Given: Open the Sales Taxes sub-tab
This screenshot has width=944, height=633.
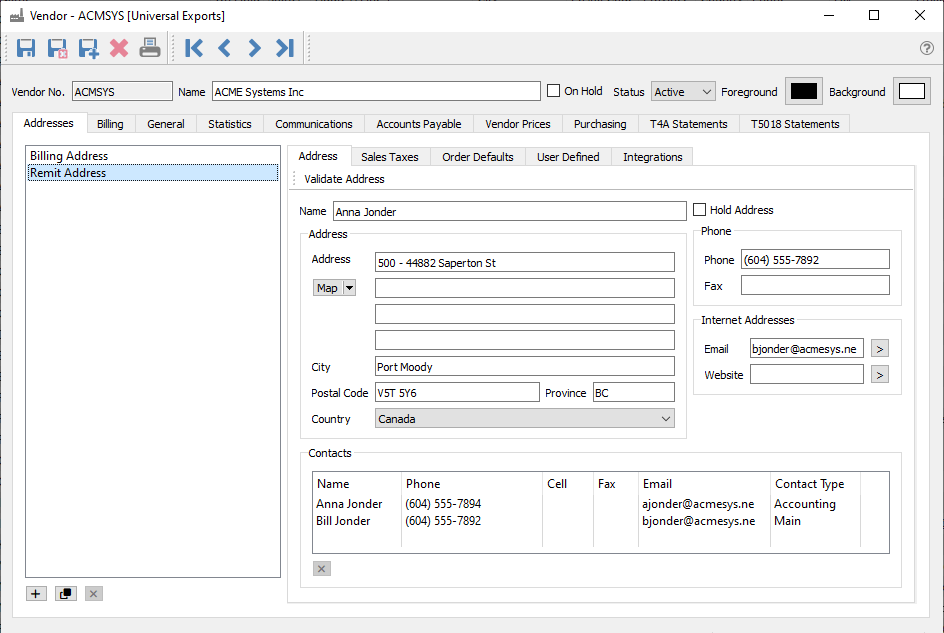Looking at the screenshot, I should (x=389, y=157).
